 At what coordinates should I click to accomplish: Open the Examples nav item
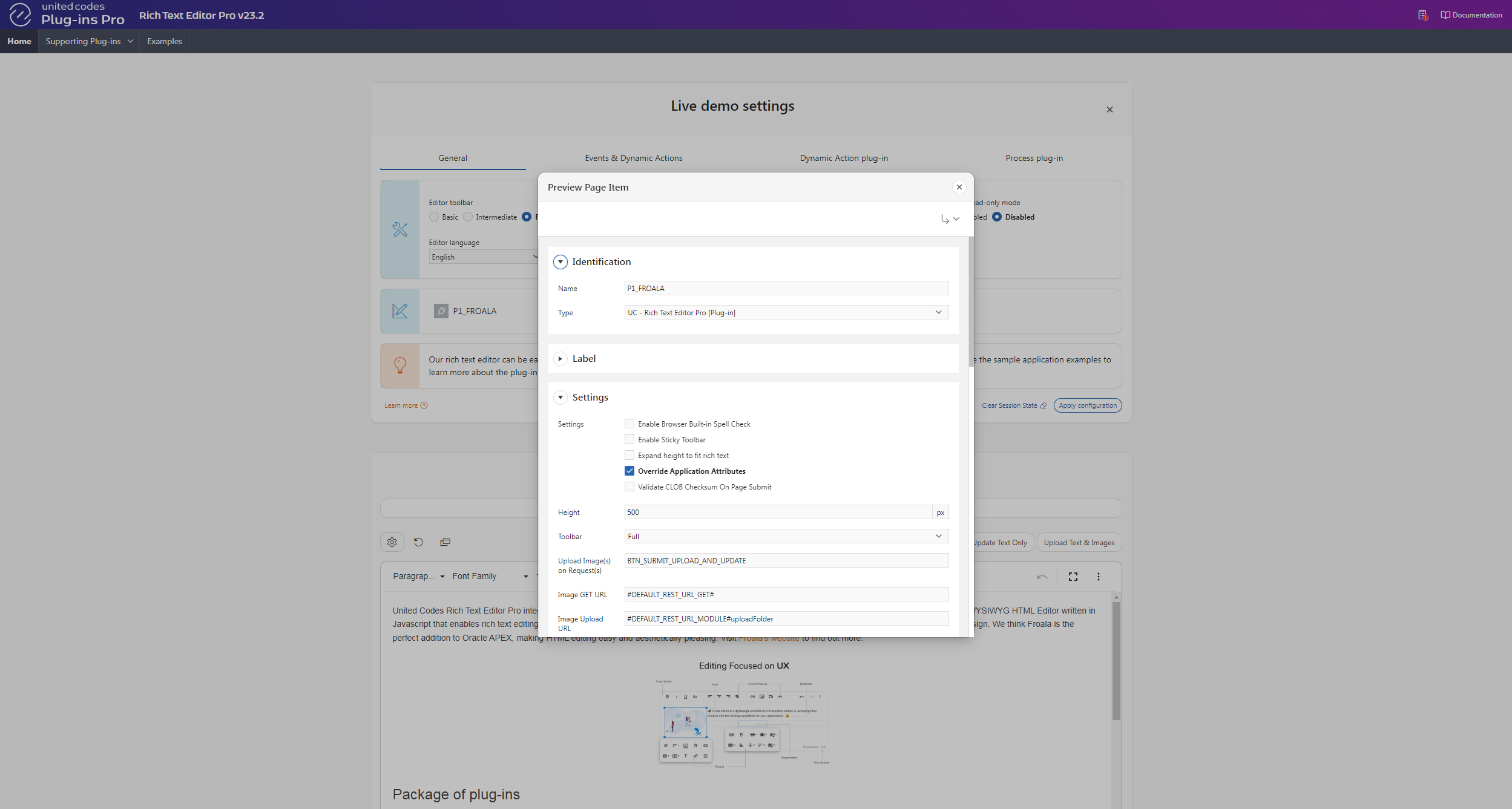click(x=165, y=41)
